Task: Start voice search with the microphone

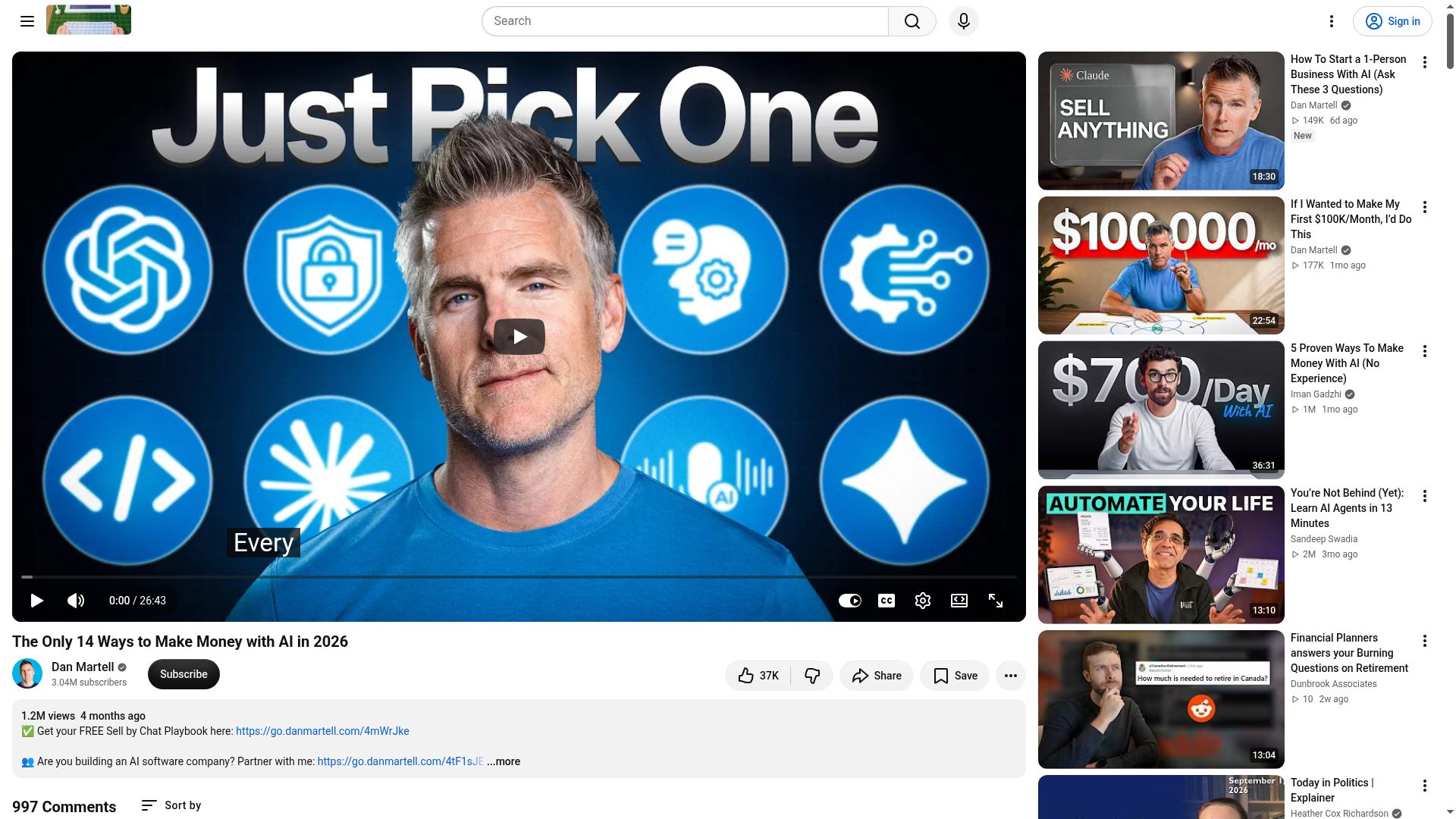Action: [x=964, y=21]
